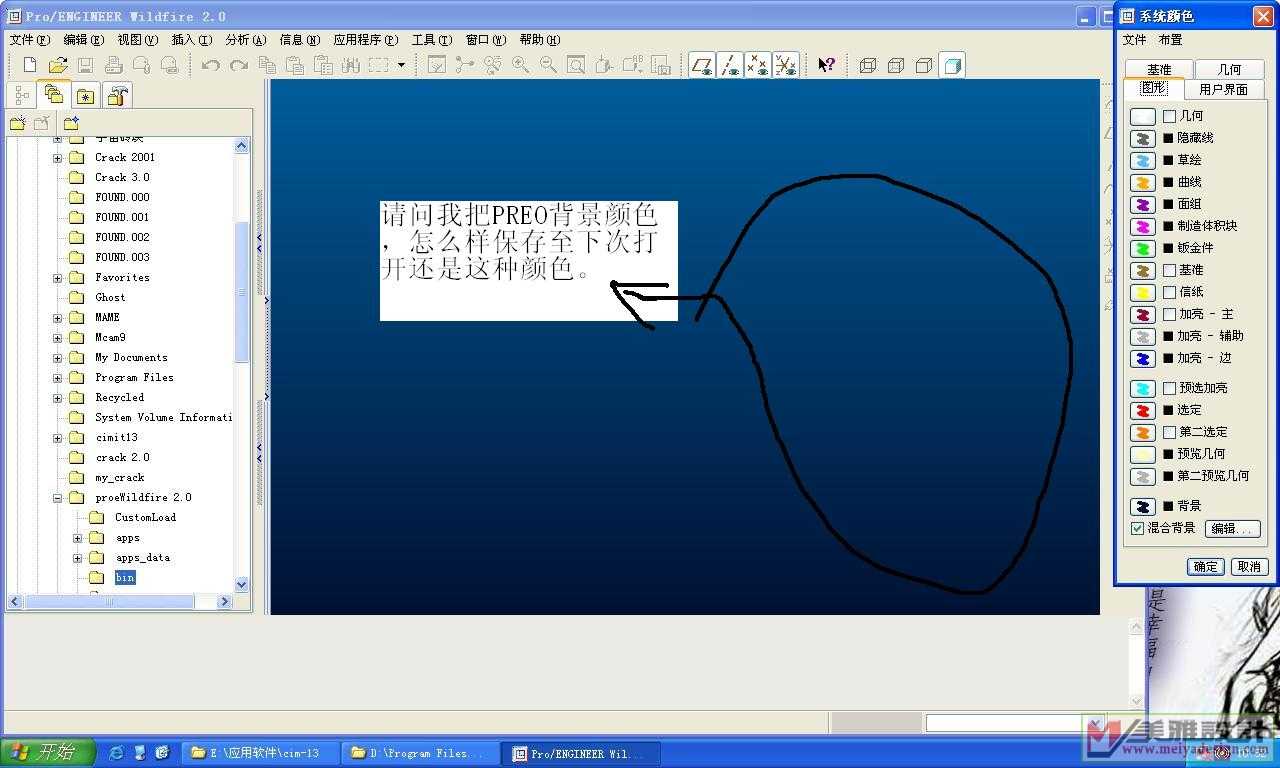Toggle the 信纸 checkbox
The image size is (1280, 768).
coord(1169,292)
